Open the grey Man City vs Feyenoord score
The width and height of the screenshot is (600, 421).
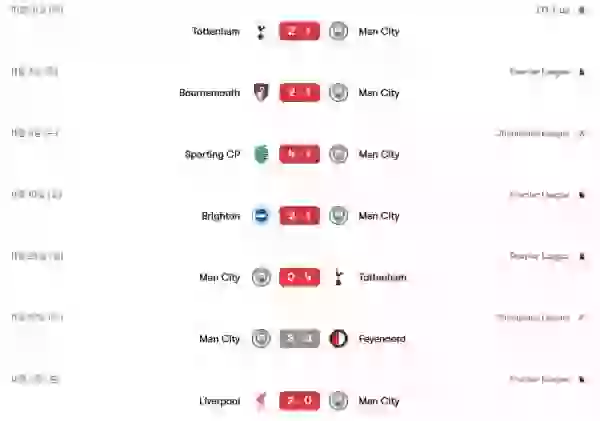(300, 338)
